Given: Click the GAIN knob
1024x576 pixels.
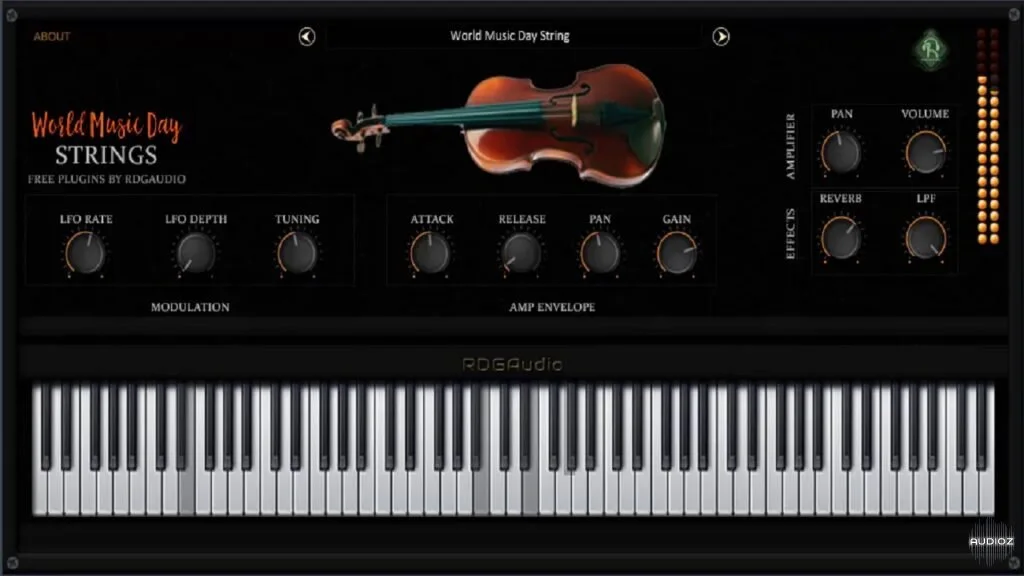Looking at the screenshot, I should (677, 253).
